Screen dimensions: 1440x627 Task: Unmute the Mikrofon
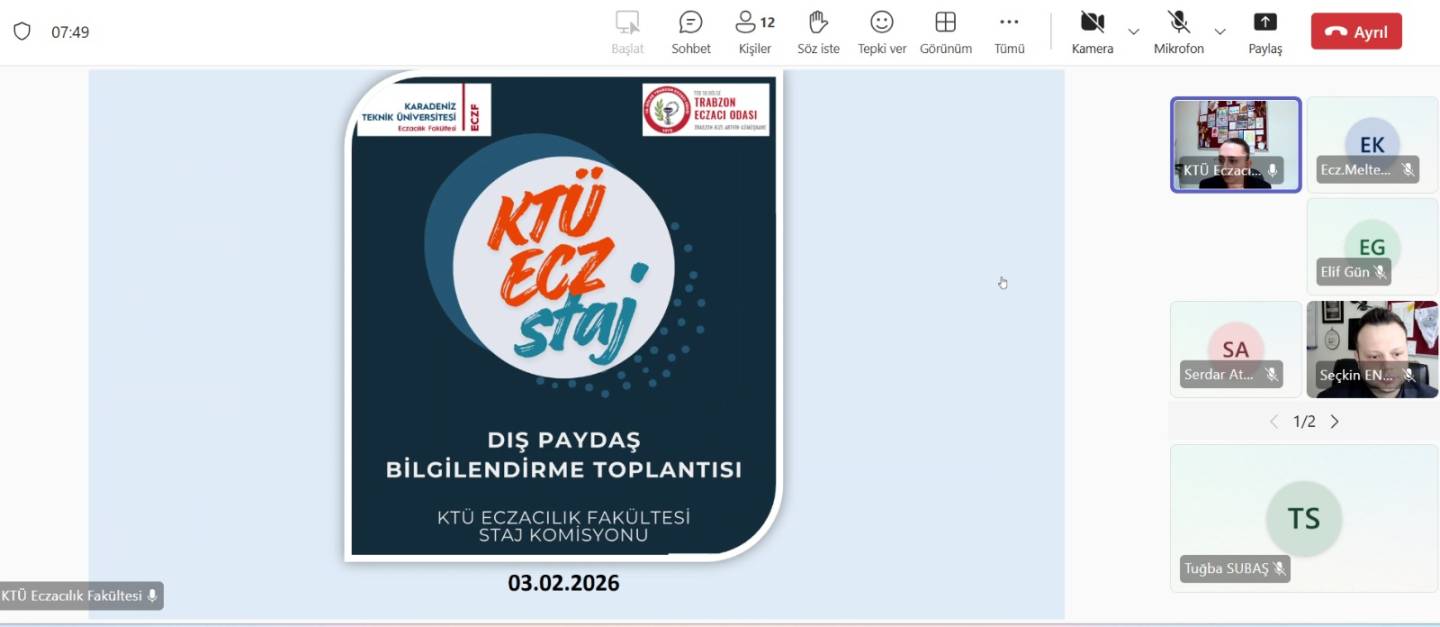tap(1178, 31)
